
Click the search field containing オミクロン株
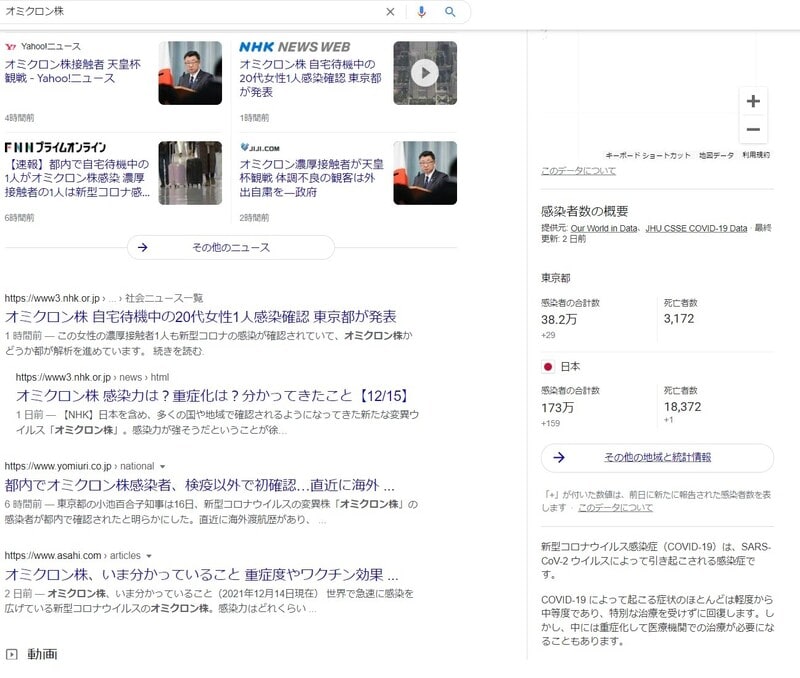191,11
